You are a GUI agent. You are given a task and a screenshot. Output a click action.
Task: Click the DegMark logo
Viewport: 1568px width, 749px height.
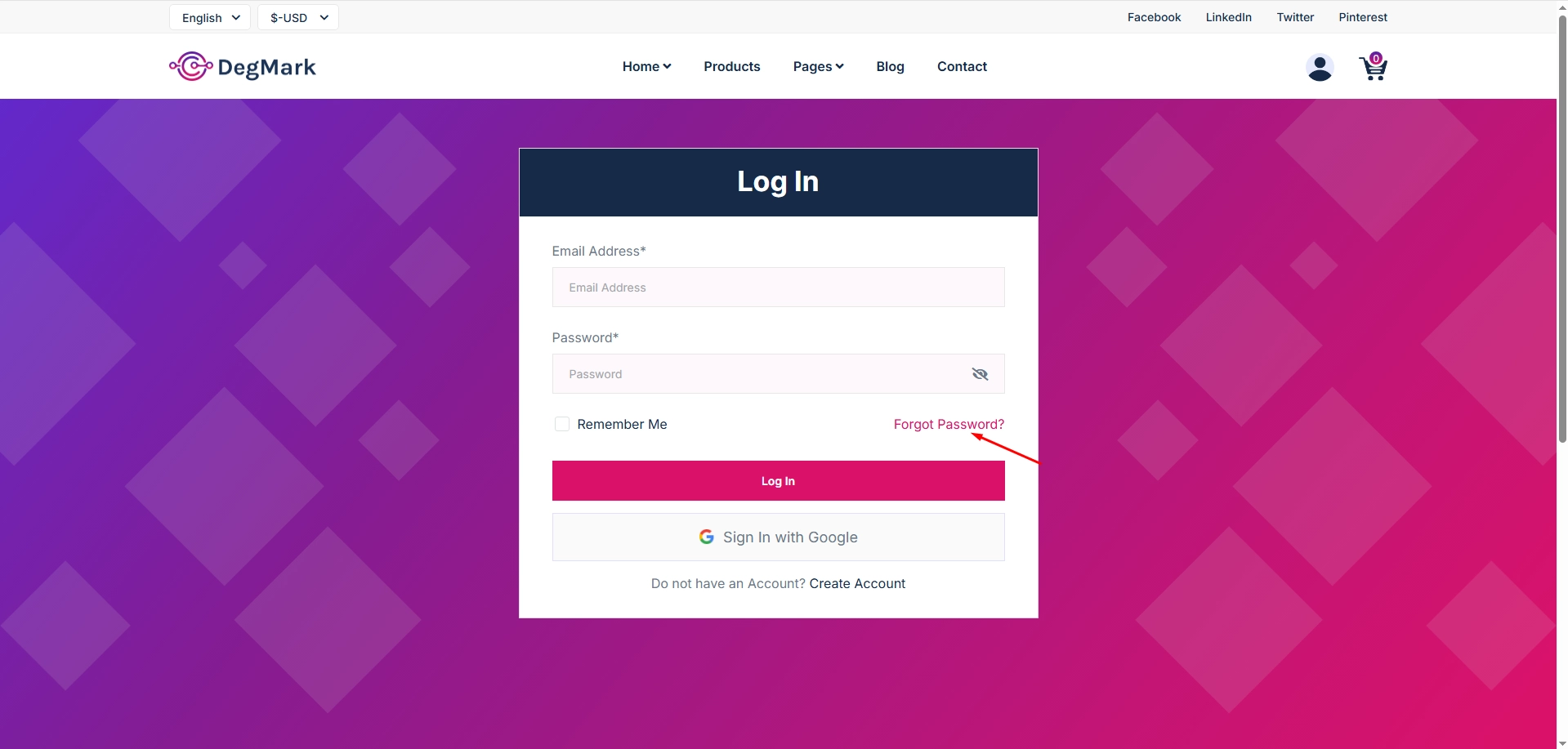click(x=243, y=67)
